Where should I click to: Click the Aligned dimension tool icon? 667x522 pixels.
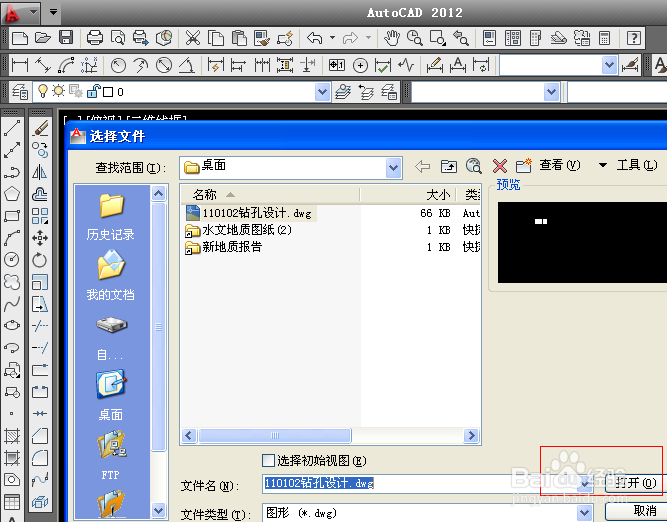(43, 65)
